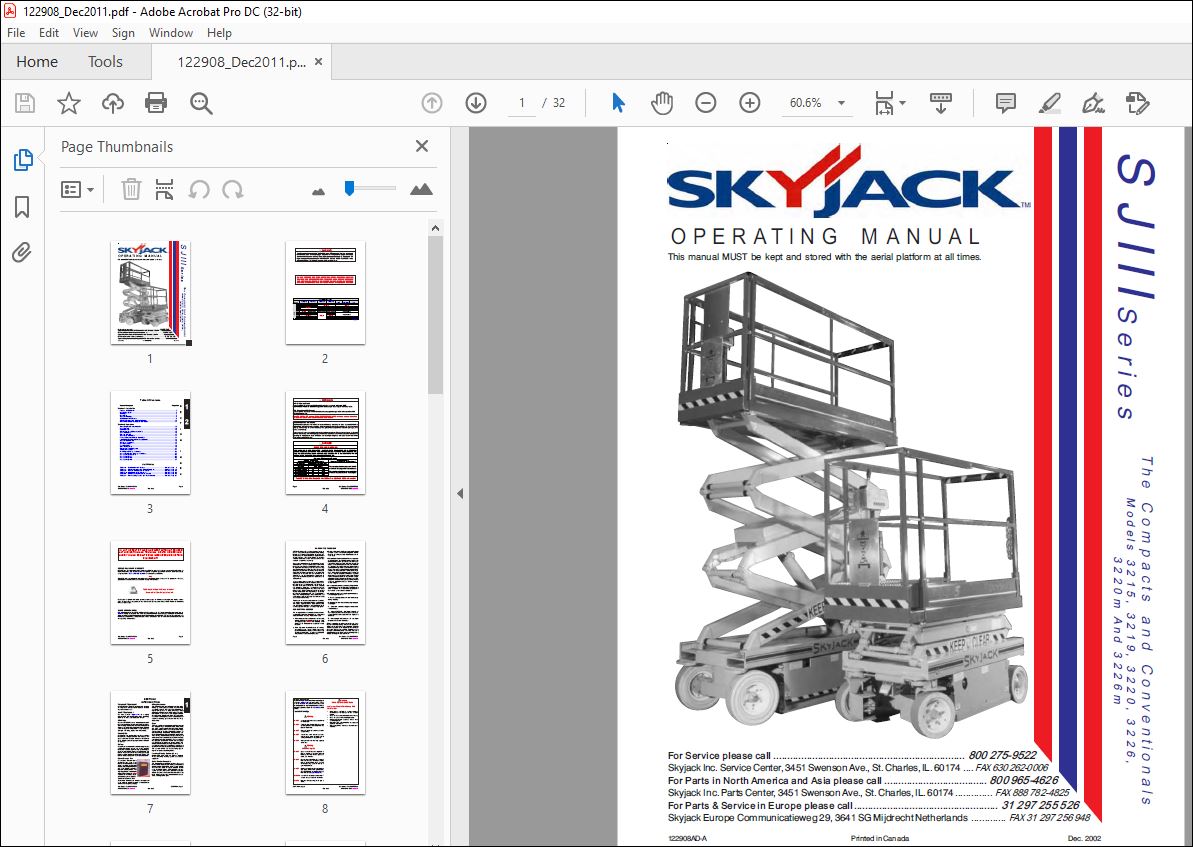Enlarge thumbnail size large mountain icon
The image size is (1193, 847).
point(421,189)
